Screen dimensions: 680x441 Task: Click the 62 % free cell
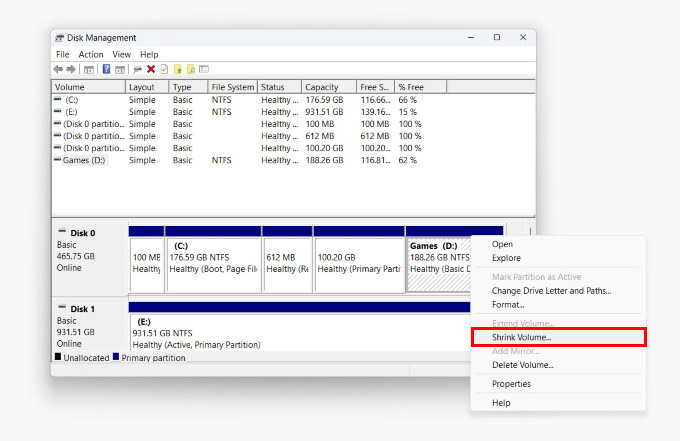pos(408,160)
